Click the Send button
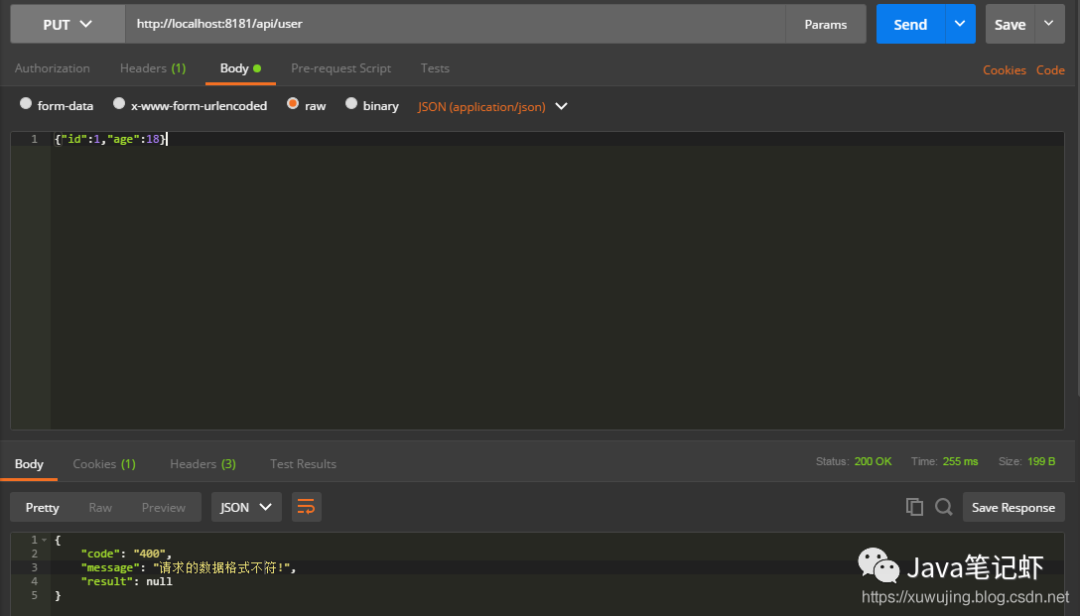 tap(911, 24)
